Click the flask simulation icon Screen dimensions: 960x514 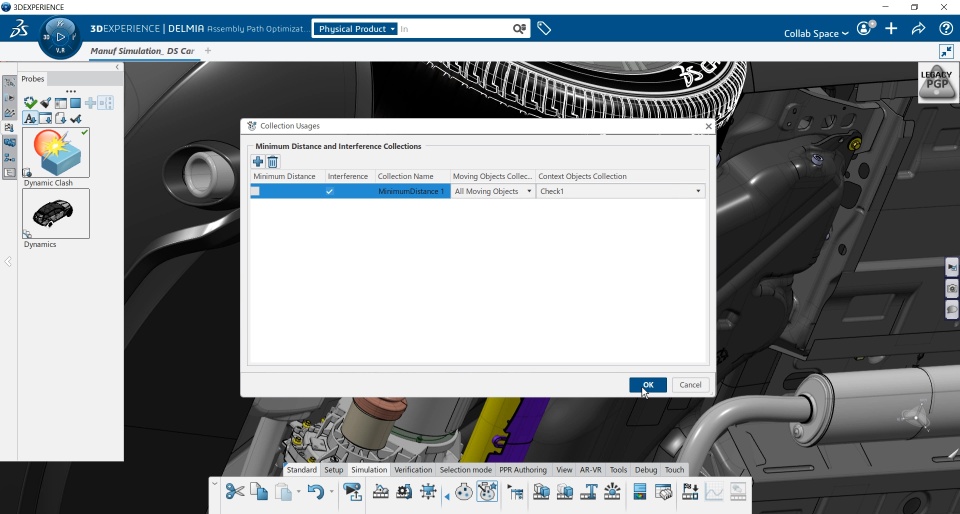point(464,491)
